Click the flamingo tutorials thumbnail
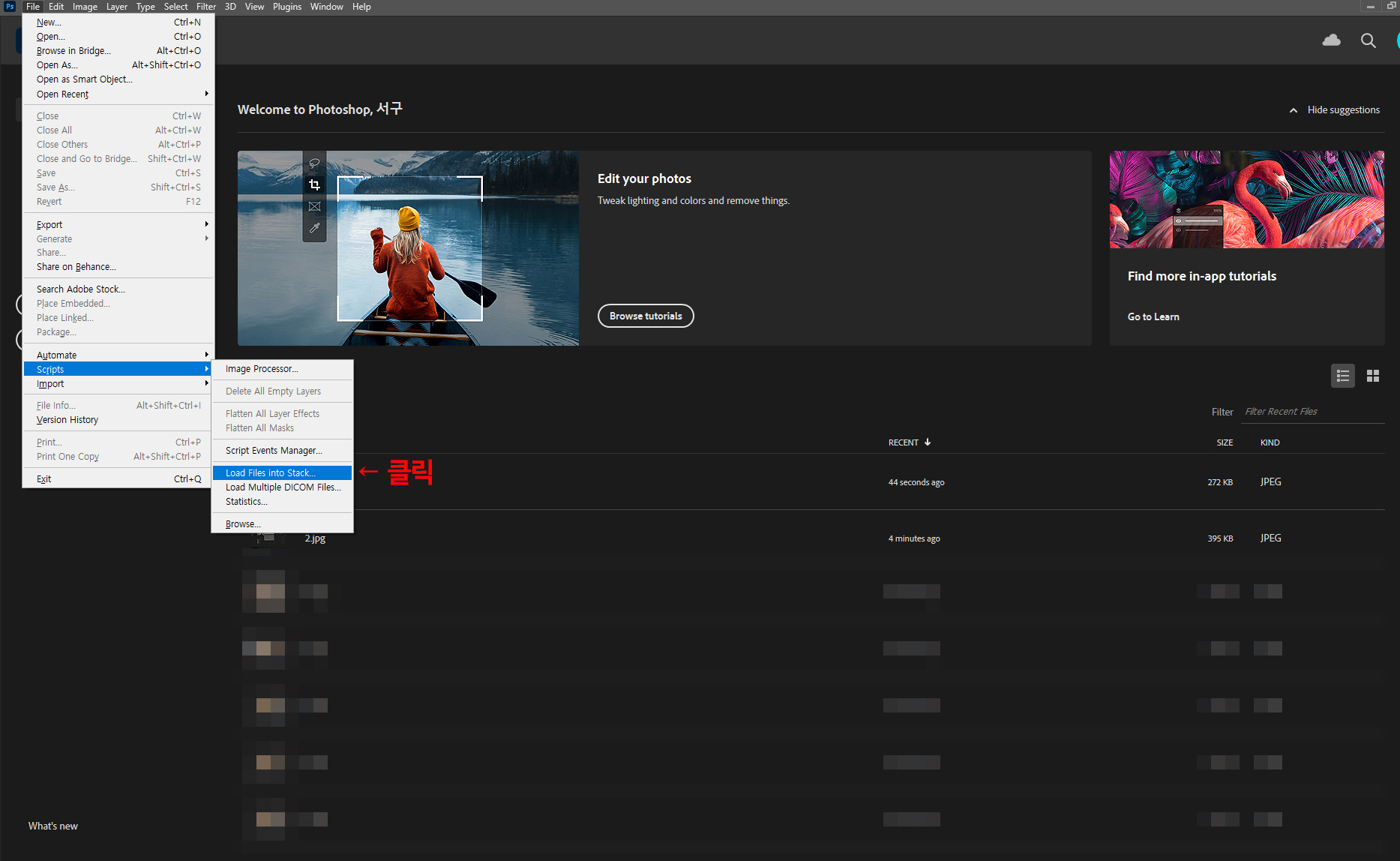The width and height of the screenshot is (1400, 861). click(1247, 199)
